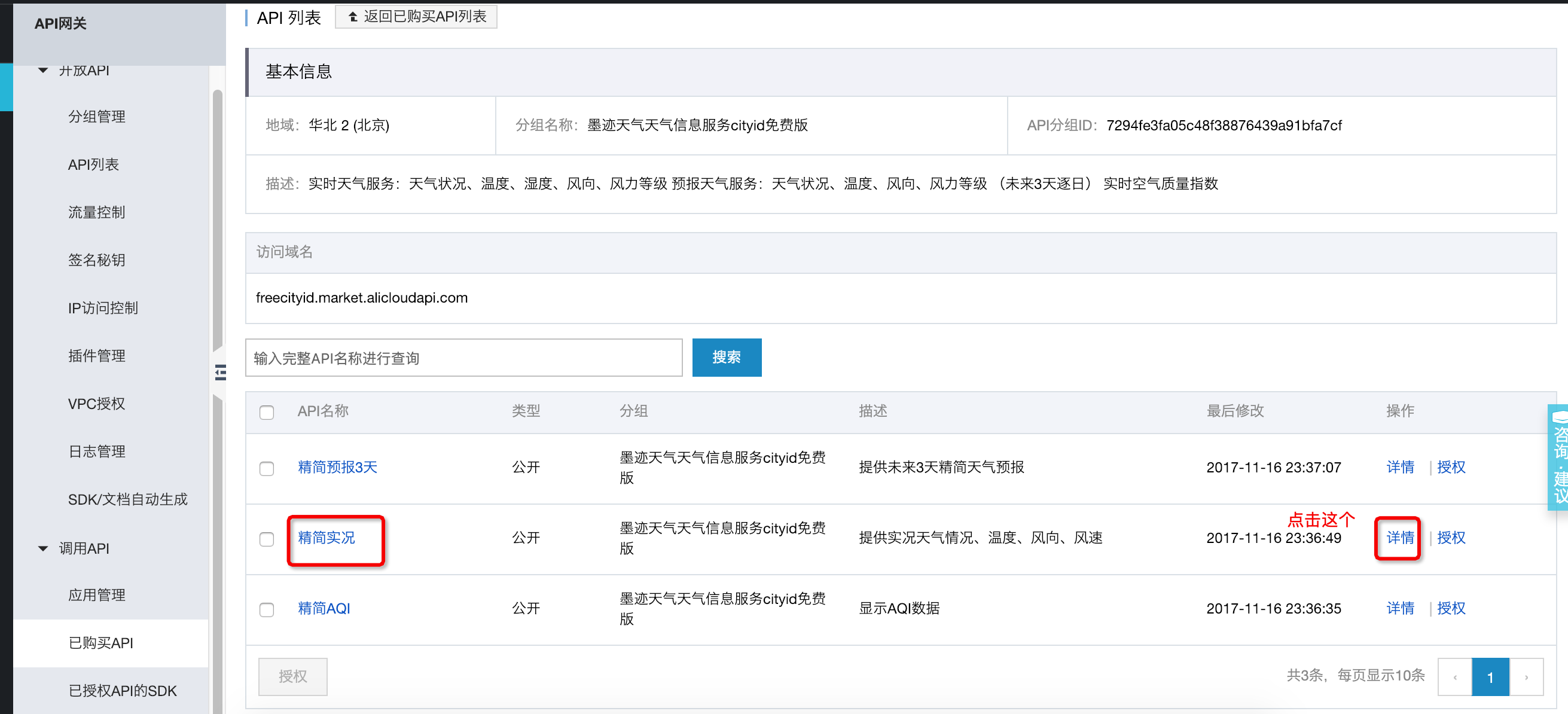Tick the checkbox for 精简AQI
This screenshot has height=714, width=1568.
click(267, 609)
